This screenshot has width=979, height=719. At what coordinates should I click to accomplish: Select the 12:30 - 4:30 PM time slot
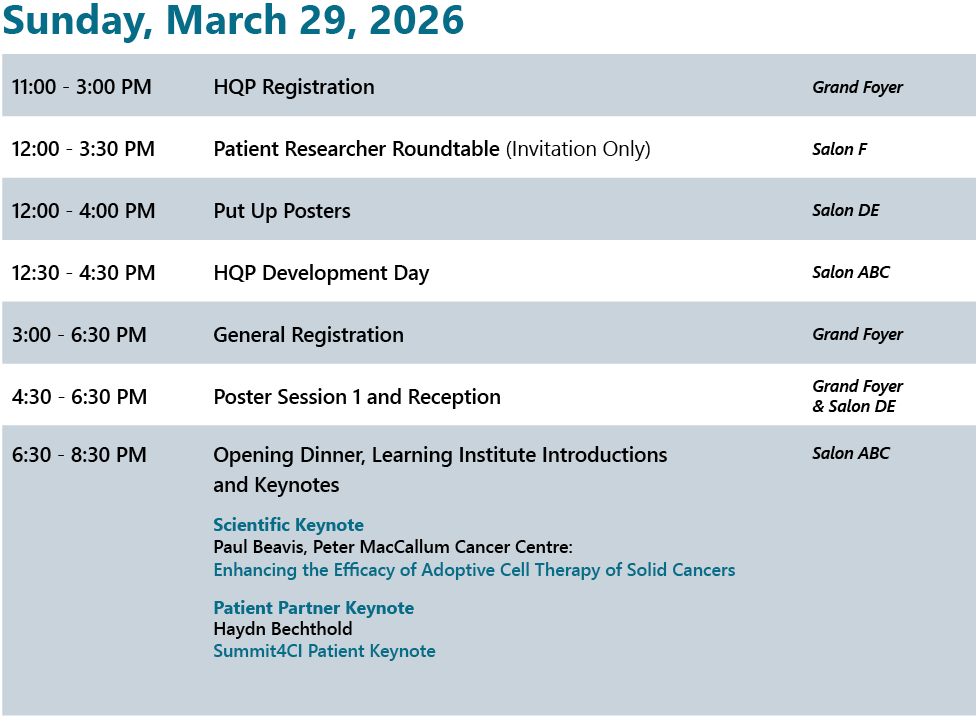click(x=84, y=273)
